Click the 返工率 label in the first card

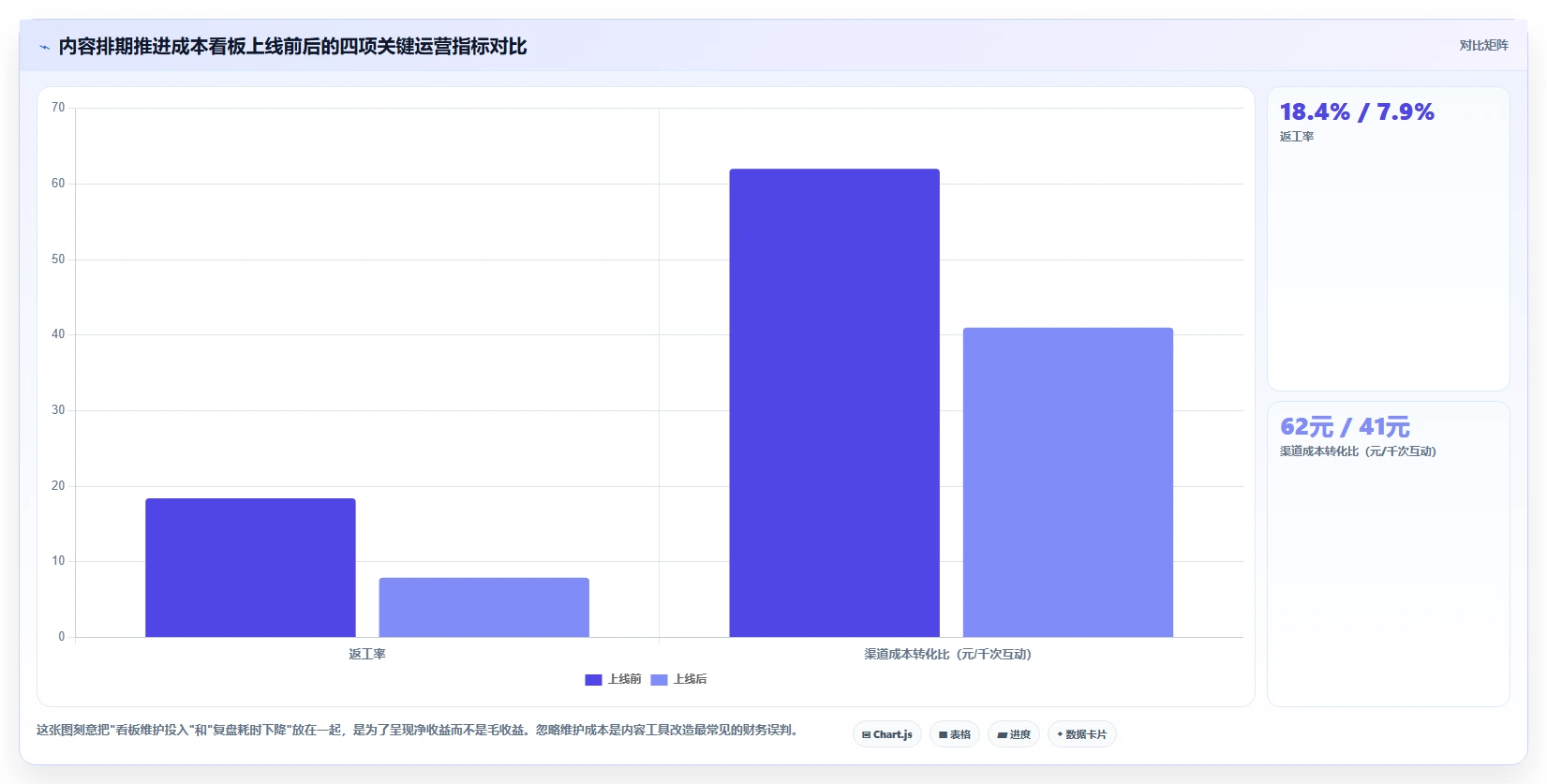(1297, 137)
